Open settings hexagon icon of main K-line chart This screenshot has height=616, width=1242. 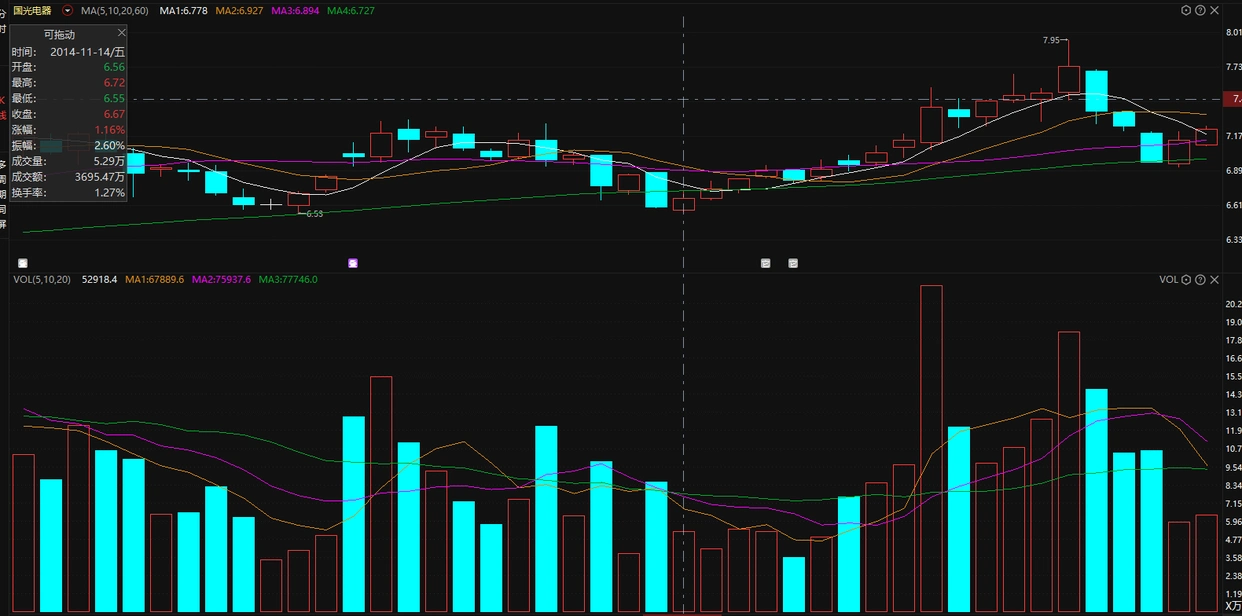point(1186,10)
